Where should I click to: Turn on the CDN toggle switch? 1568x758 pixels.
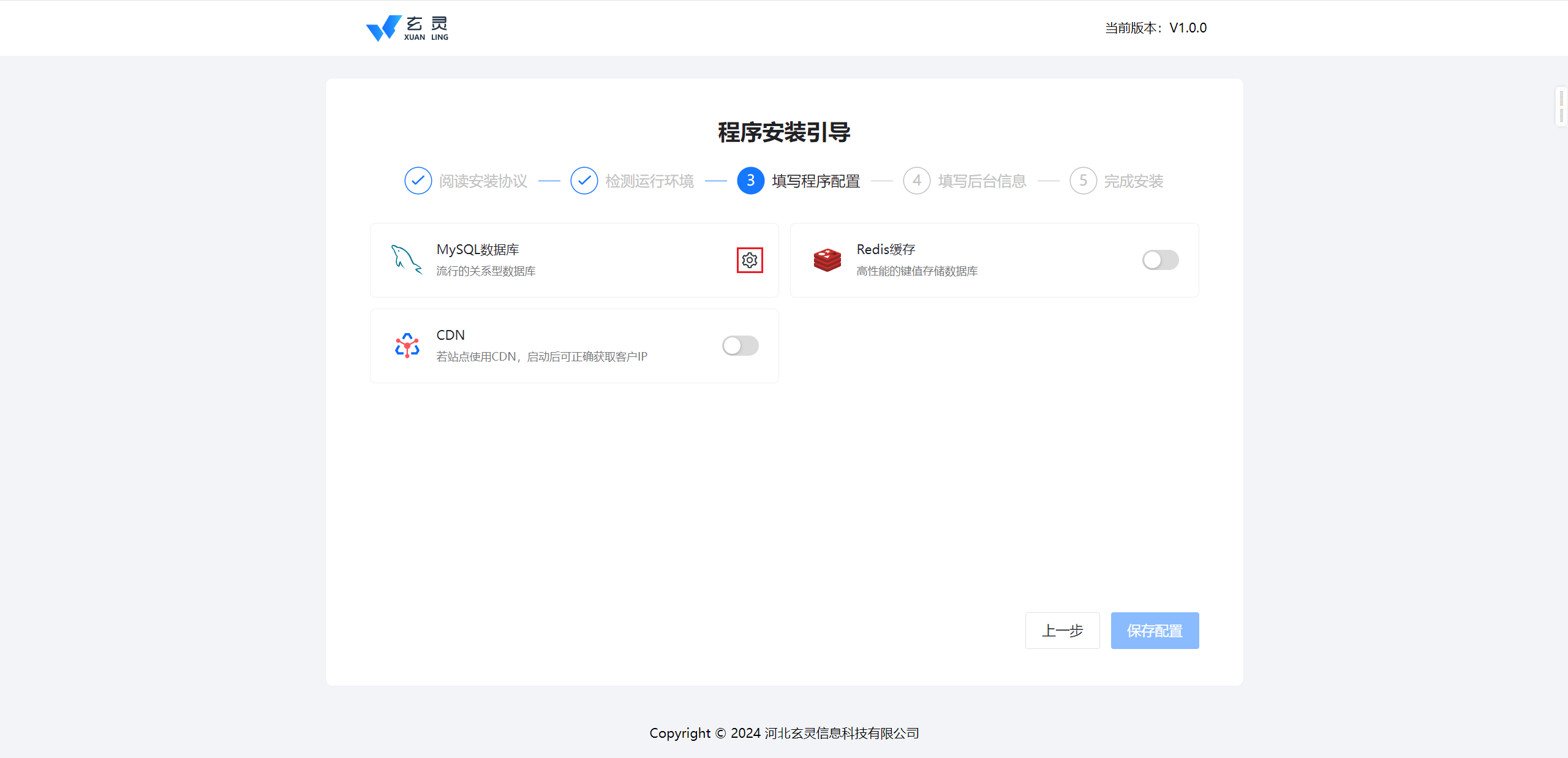740,346
